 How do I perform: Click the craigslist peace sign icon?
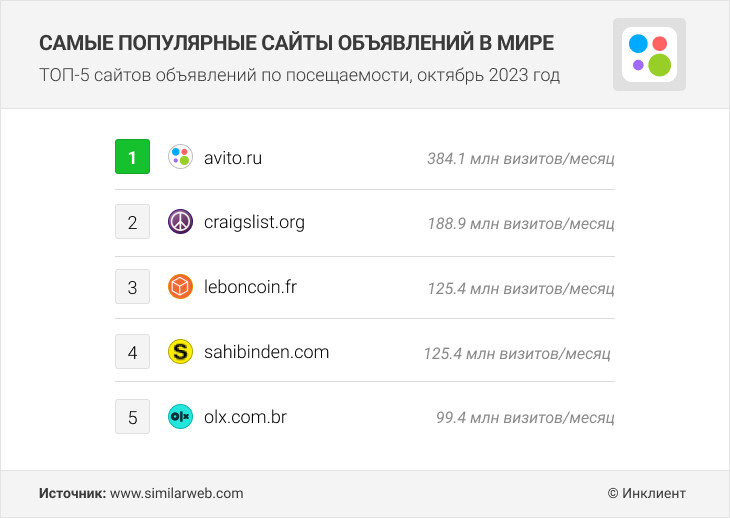(x=180, y=222)
